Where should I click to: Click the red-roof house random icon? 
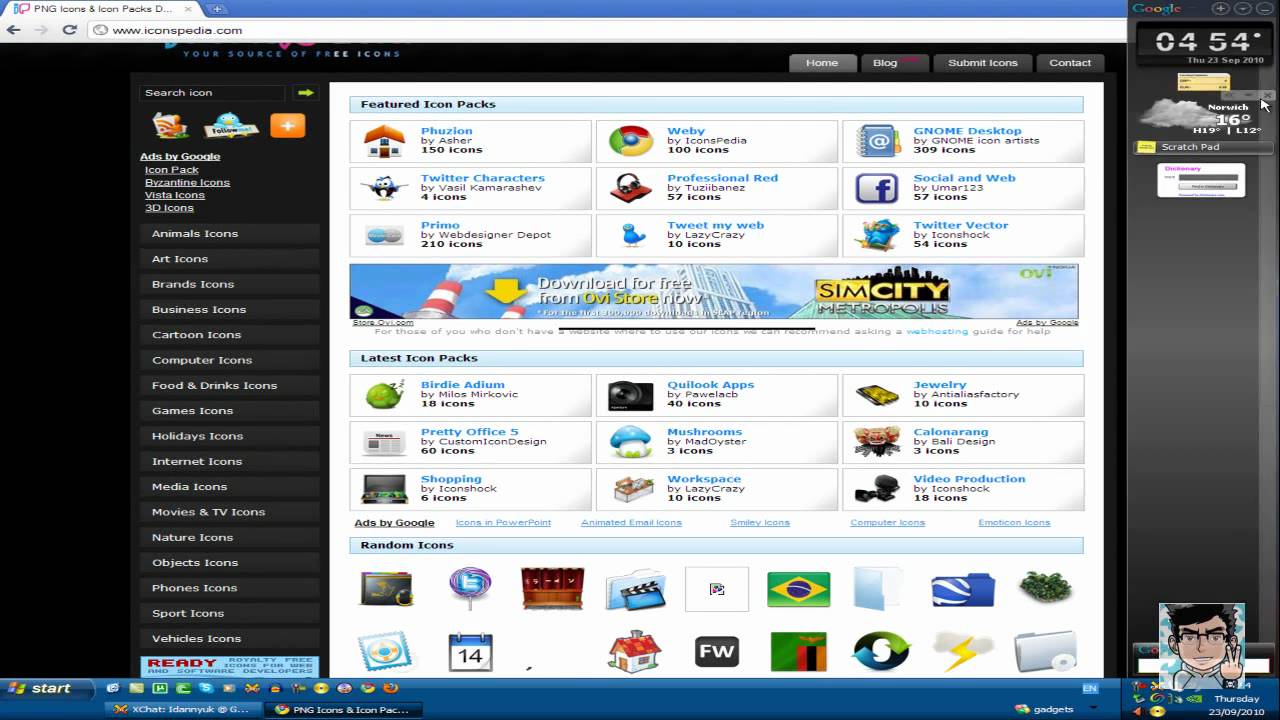tap(635, 652)
